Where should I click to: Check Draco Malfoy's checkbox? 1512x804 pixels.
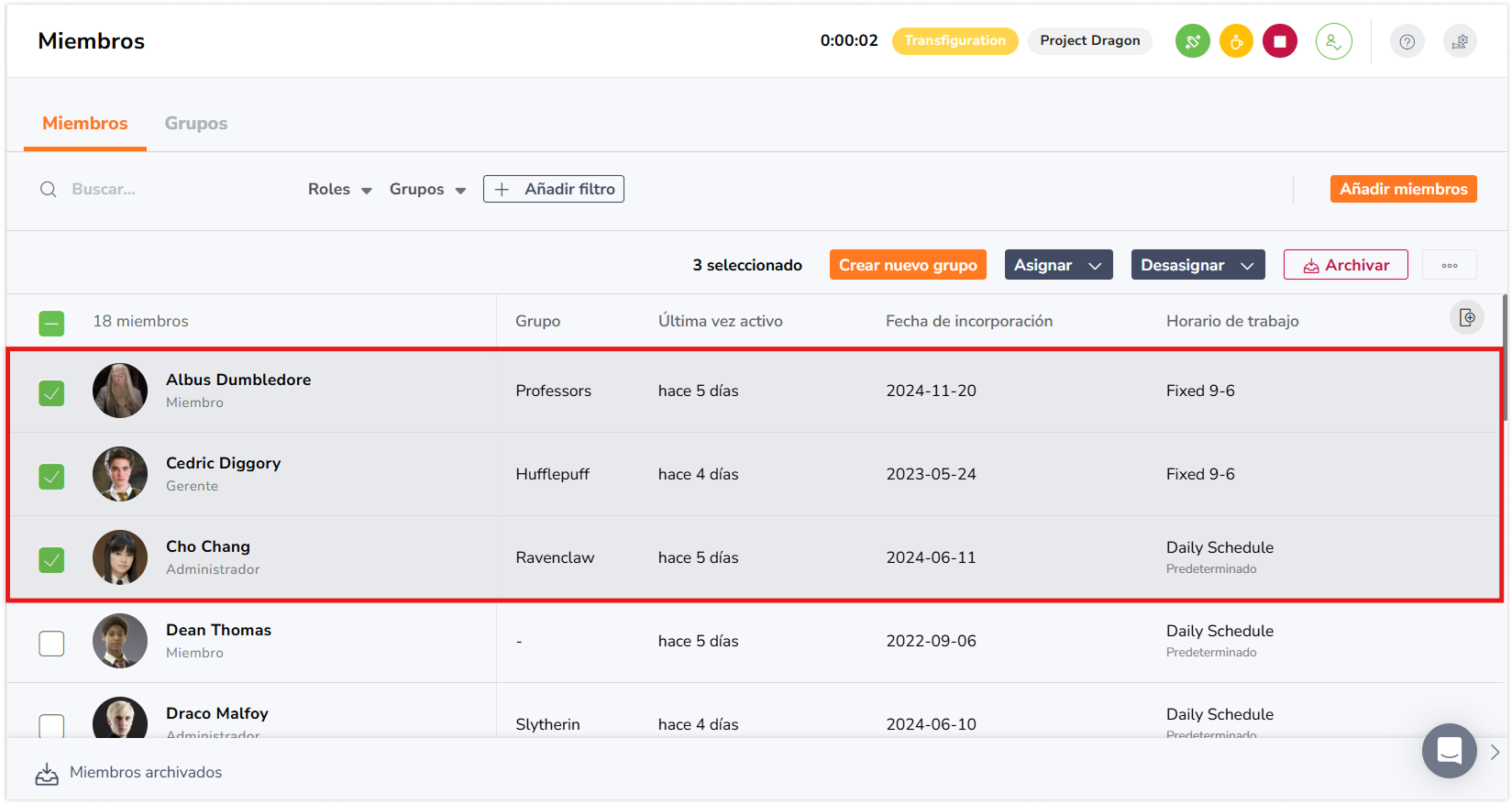coord(51,726)
